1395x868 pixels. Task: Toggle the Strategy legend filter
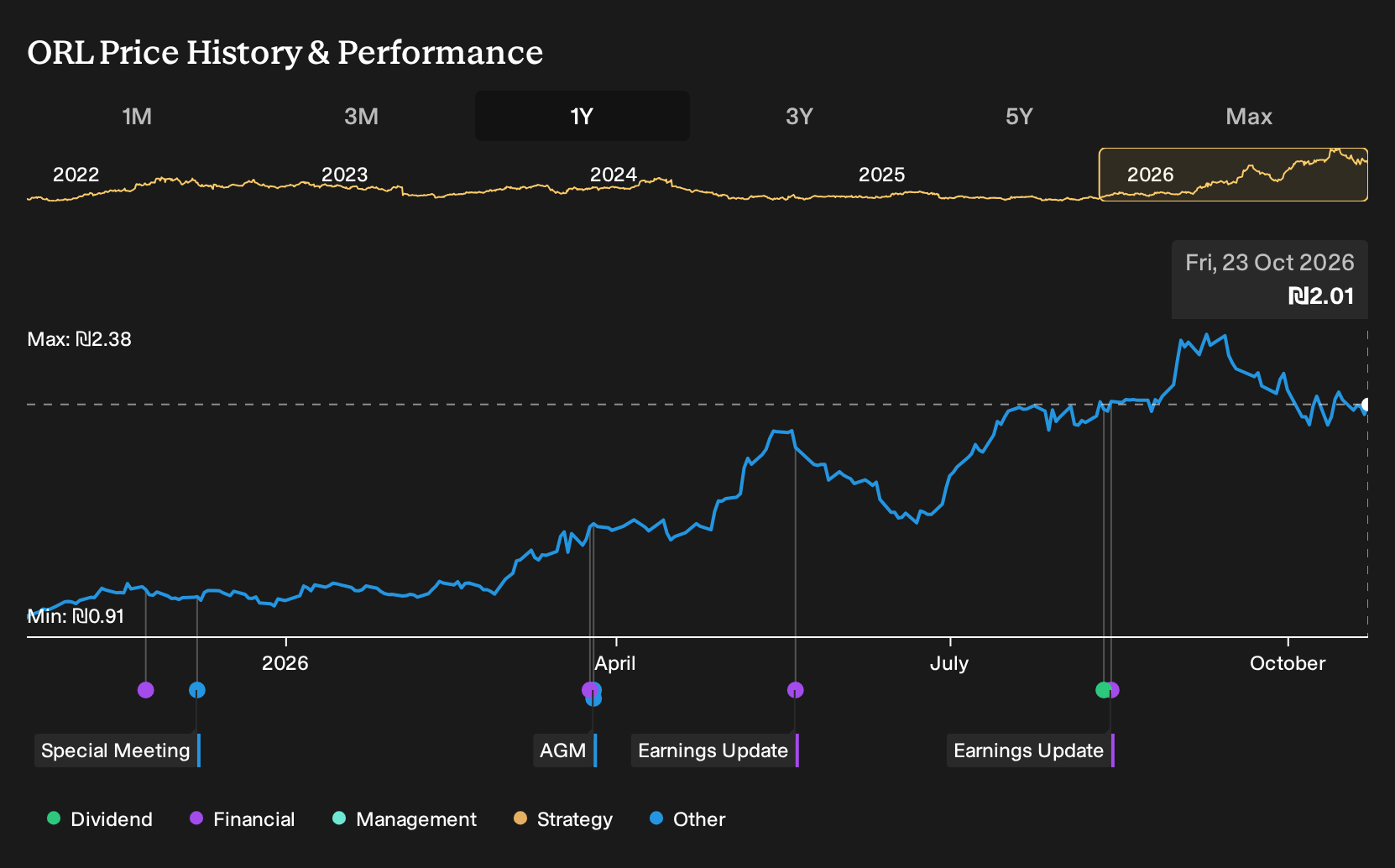point(563,819)
